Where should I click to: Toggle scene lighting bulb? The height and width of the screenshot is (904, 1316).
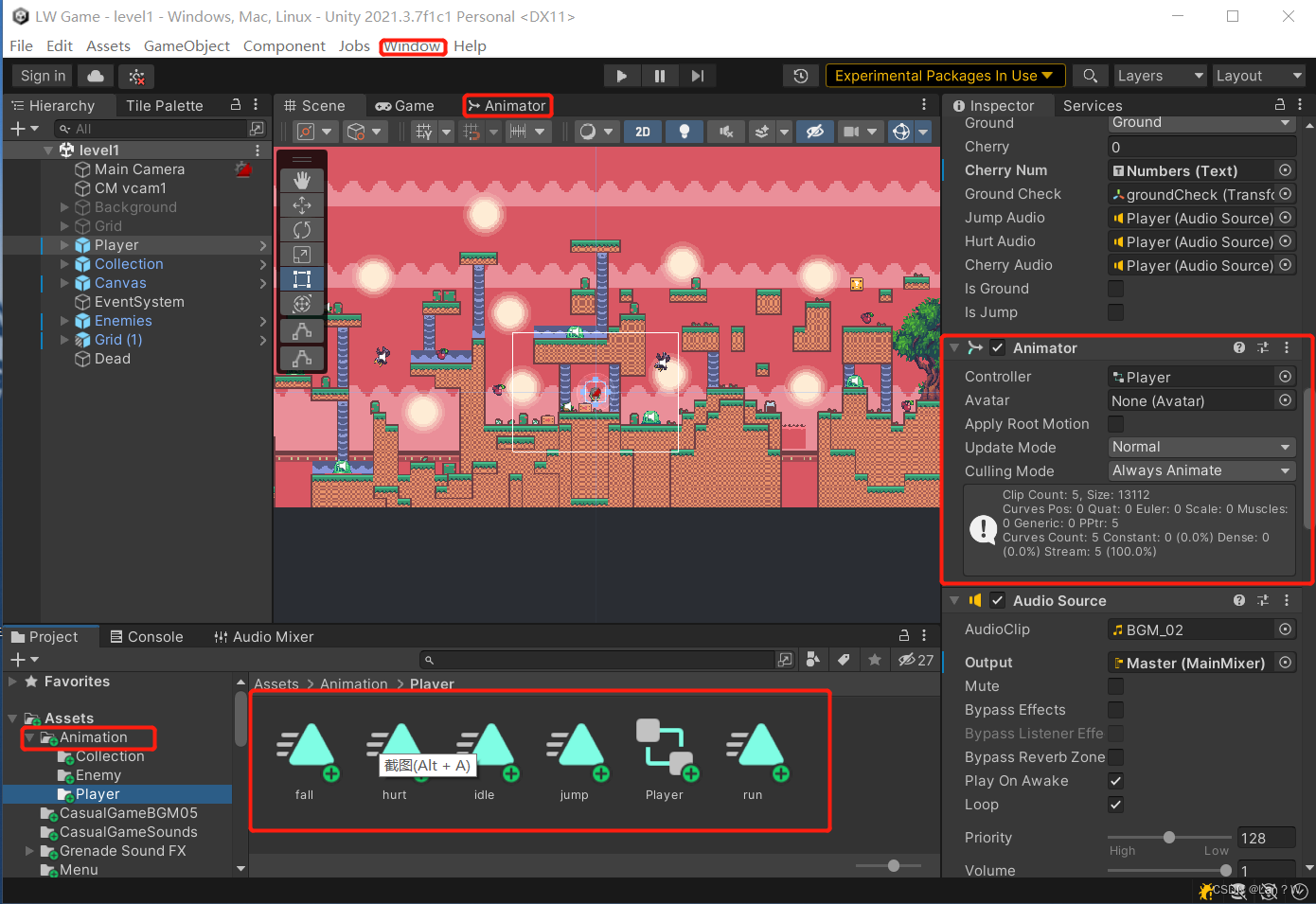pos(684,132)
